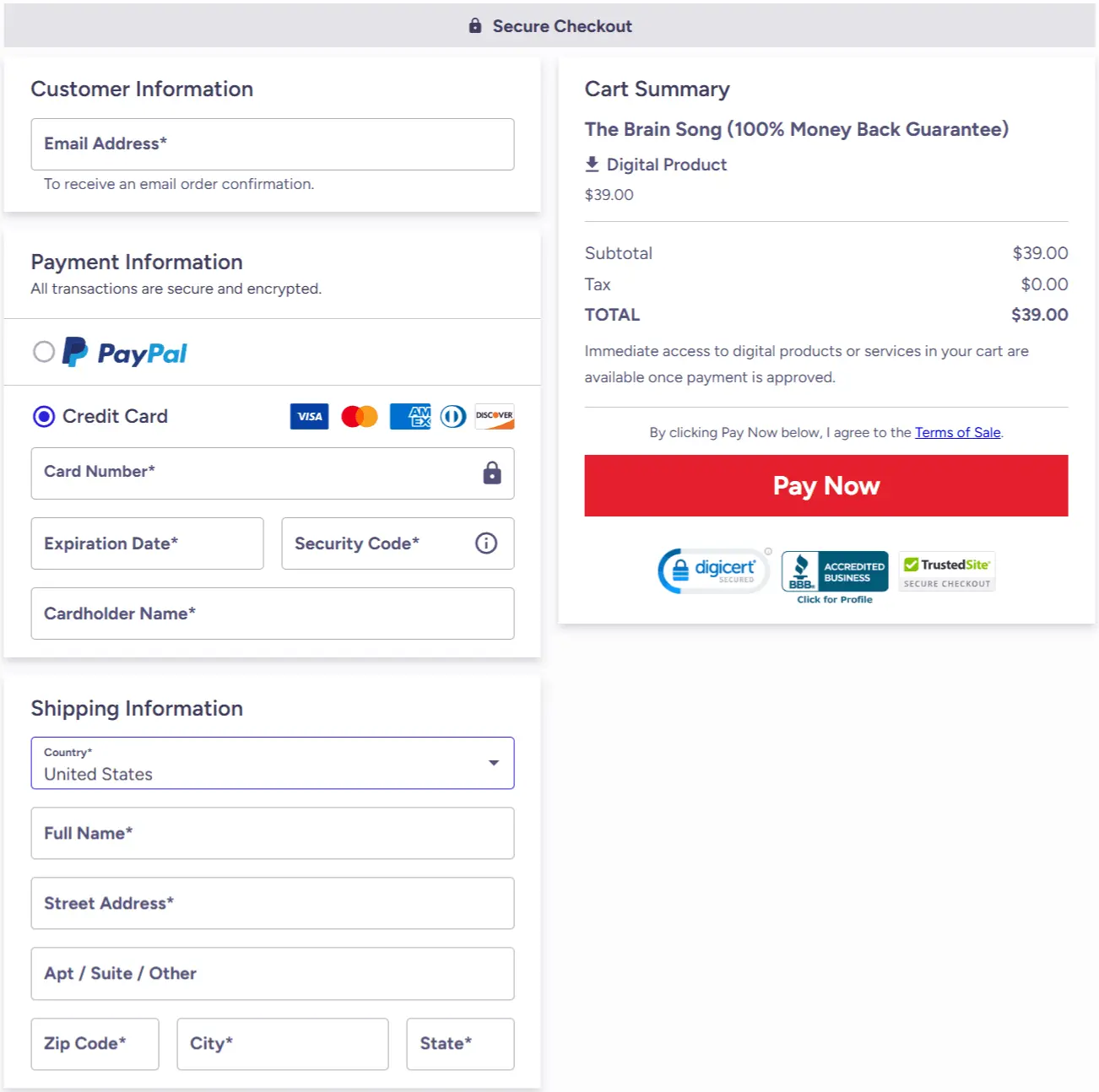The image size is (1099, 1092).
Task: Click the info icon next to Security Code
Action: pos(485,543)
